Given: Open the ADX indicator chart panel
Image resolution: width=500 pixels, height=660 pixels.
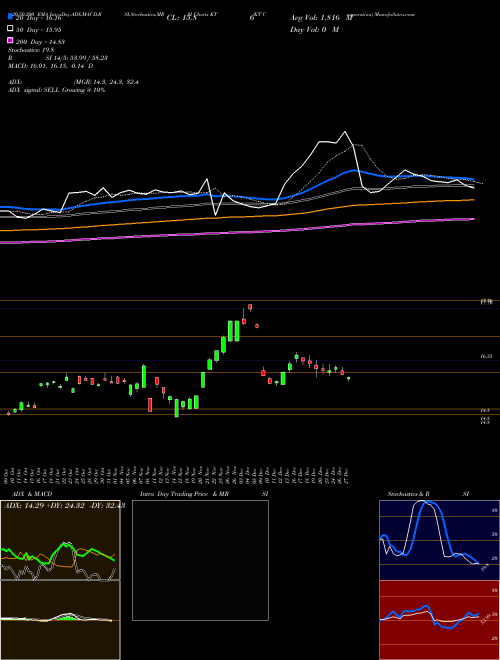Looking at the screenshot, I should 60,540.
